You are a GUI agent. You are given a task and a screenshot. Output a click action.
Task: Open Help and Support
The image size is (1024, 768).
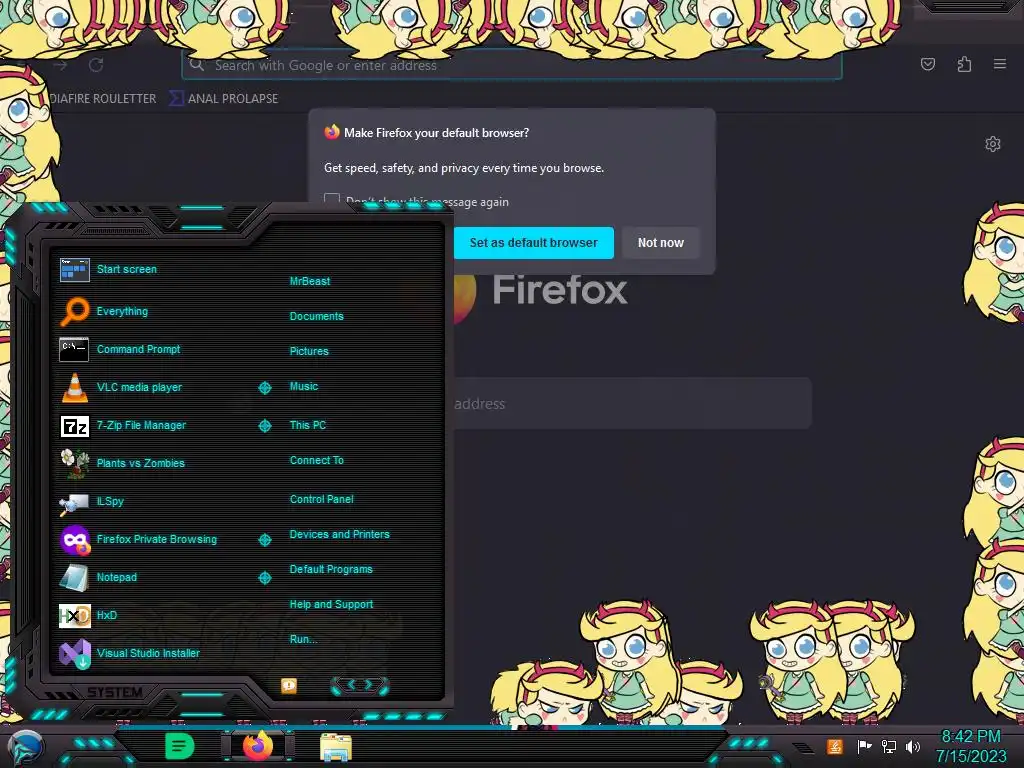pyautogui.click(x=331, y=605)
